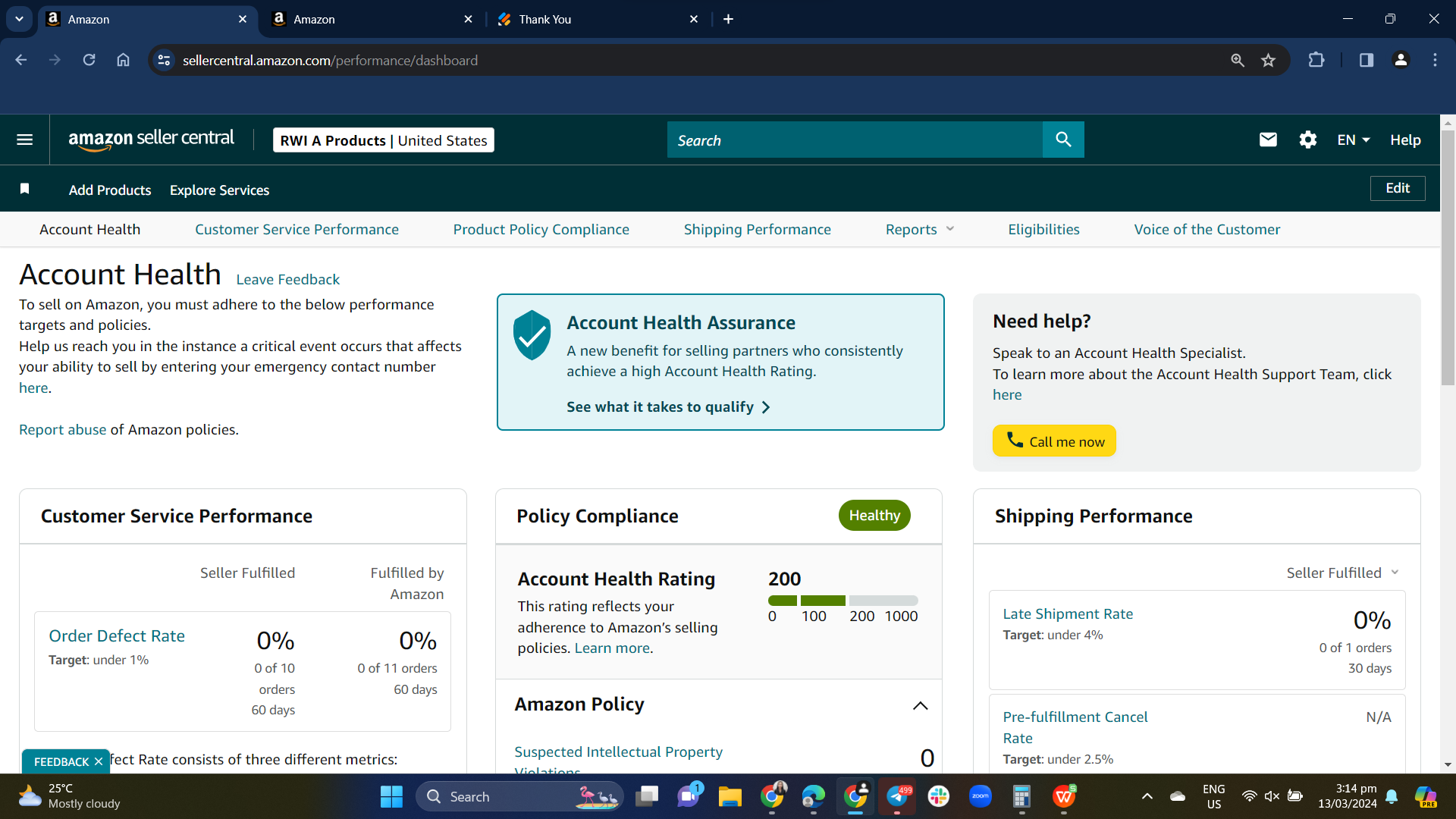1456x819 pixels.
Task: Open the Chrome three-dot menu
Action: pyautogui.click(x=1435, y=60)
